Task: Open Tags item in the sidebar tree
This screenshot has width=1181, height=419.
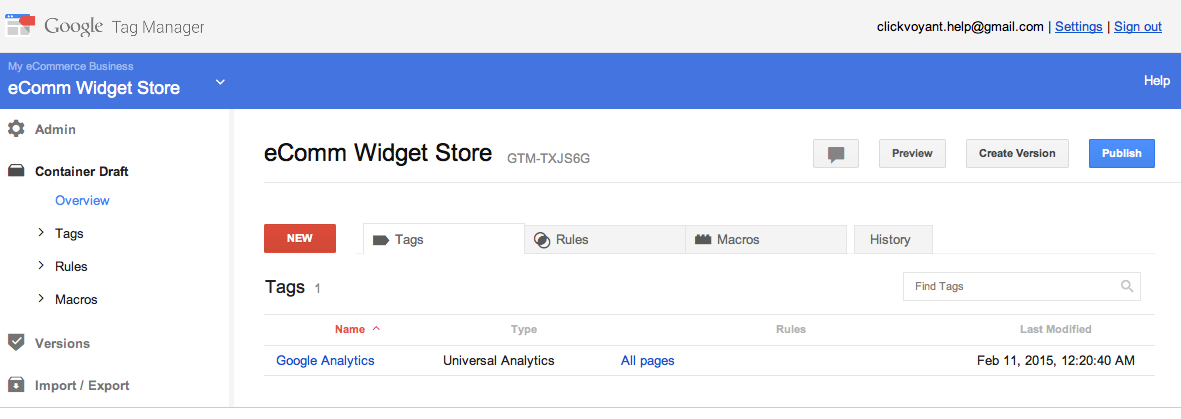Action: pos(69,234)
